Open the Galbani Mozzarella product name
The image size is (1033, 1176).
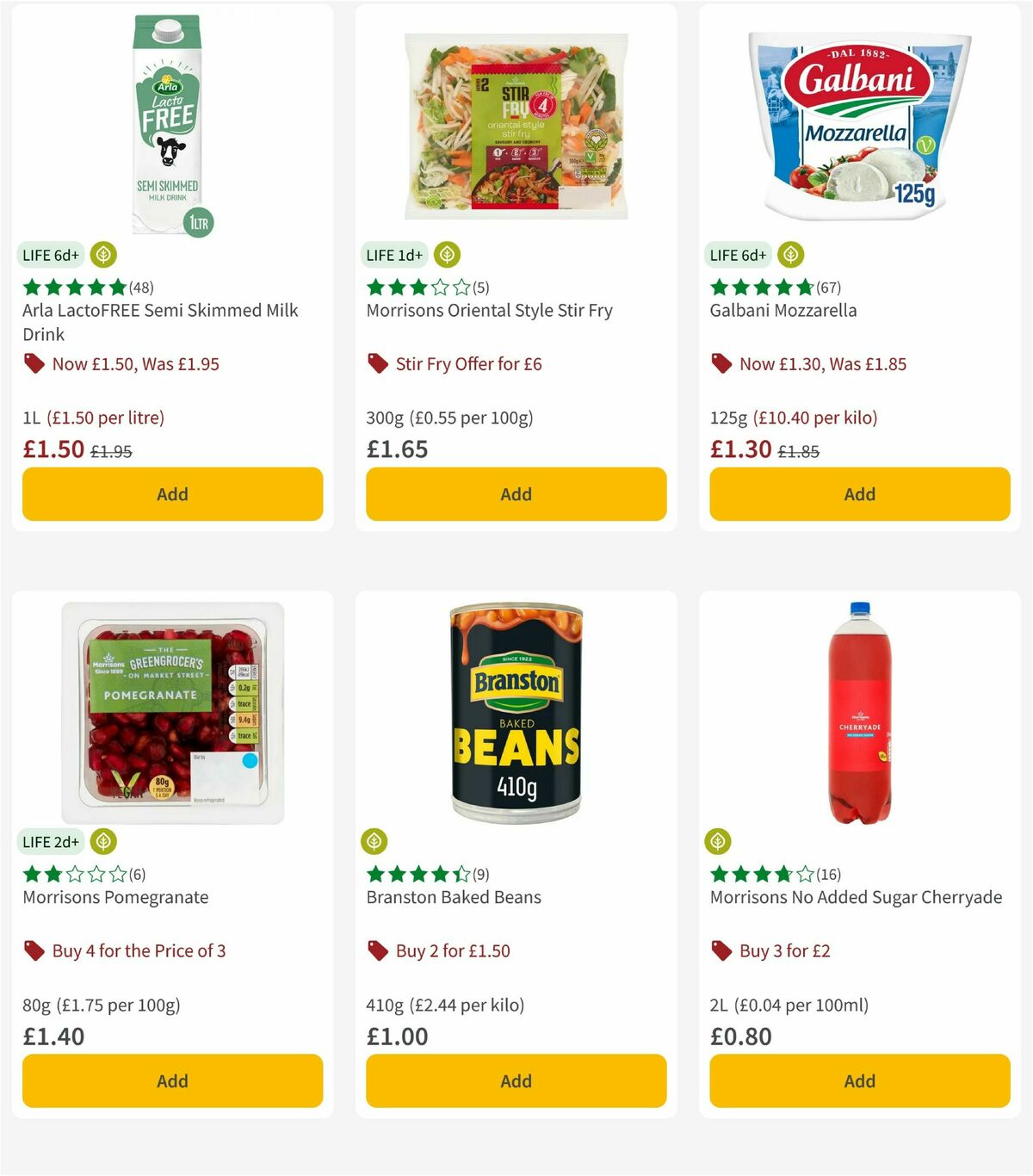pyautogui.click(x=783, y=310)
